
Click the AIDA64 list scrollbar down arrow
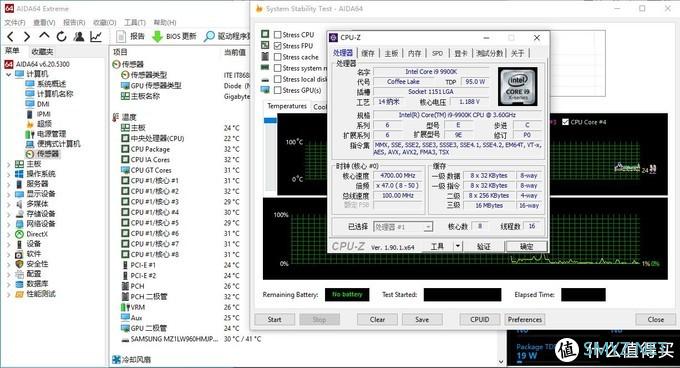[501, 361]
